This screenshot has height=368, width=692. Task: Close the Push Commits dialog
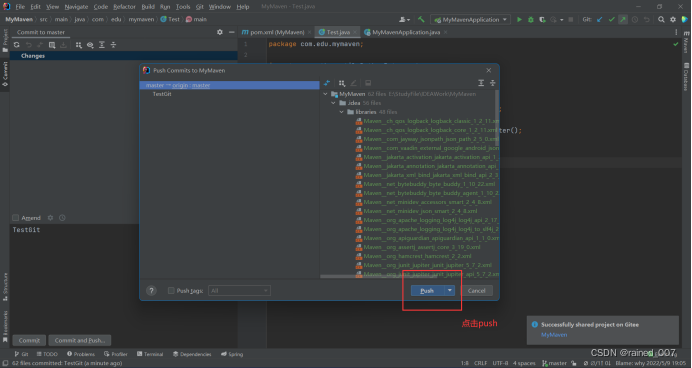coord(489,70)
